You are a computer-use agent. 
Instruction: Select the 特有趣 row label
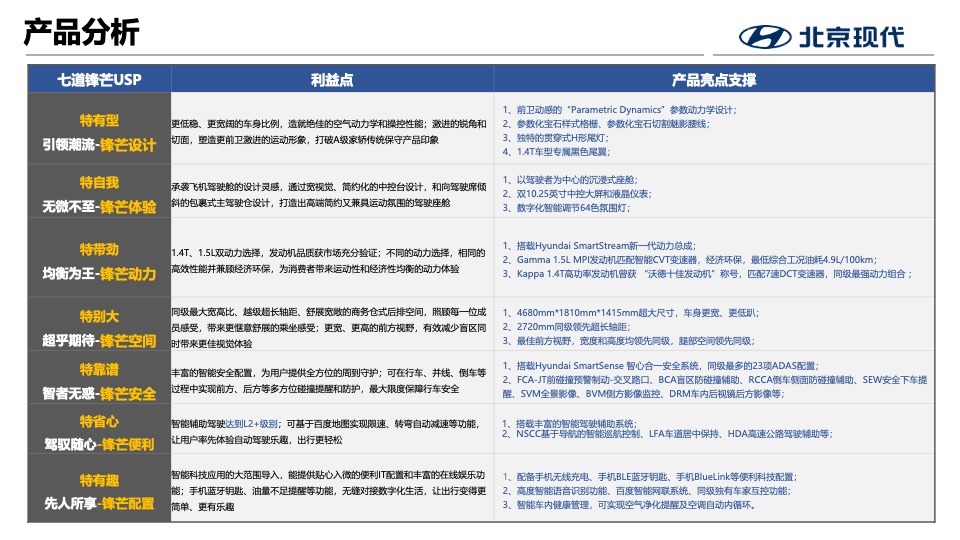click(x=99, y=480)
